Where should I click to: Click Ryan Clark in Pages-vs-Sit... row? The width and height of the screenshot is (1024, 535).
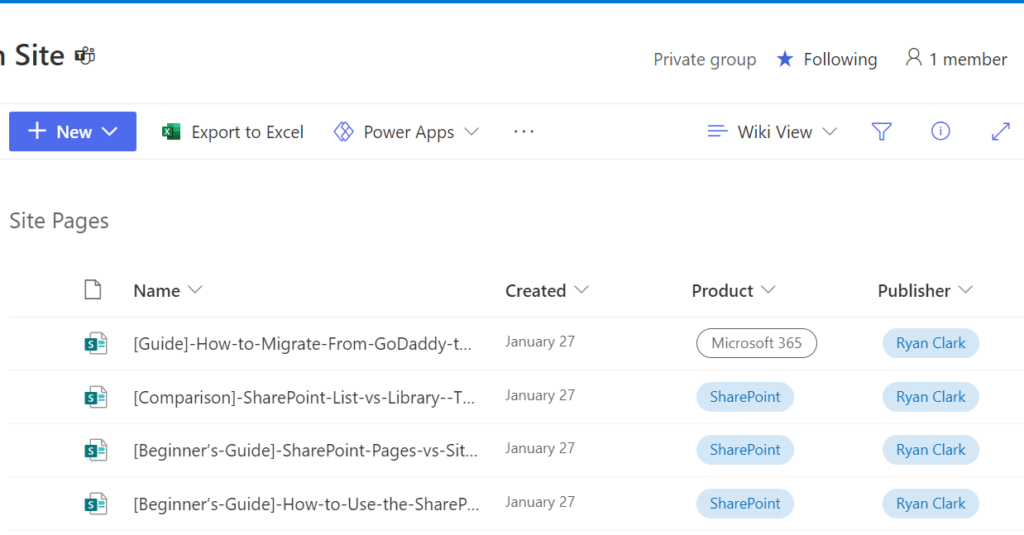pos(931,449)
